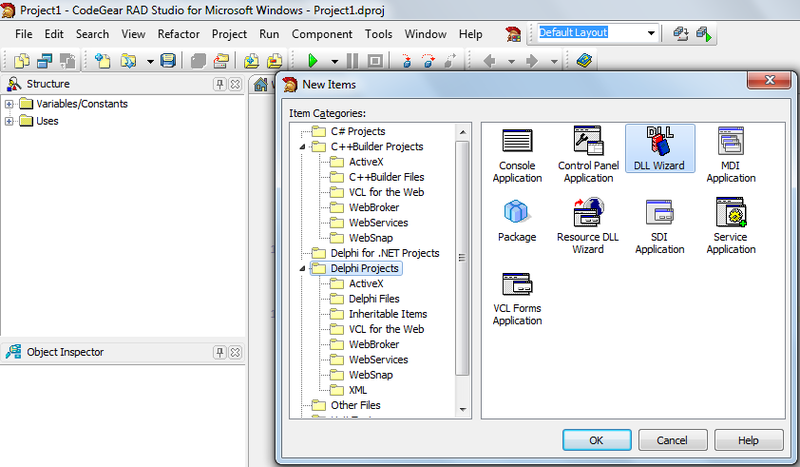Click the Forward navigation arrow
The image size is (800, 467).
coord(532,61)
